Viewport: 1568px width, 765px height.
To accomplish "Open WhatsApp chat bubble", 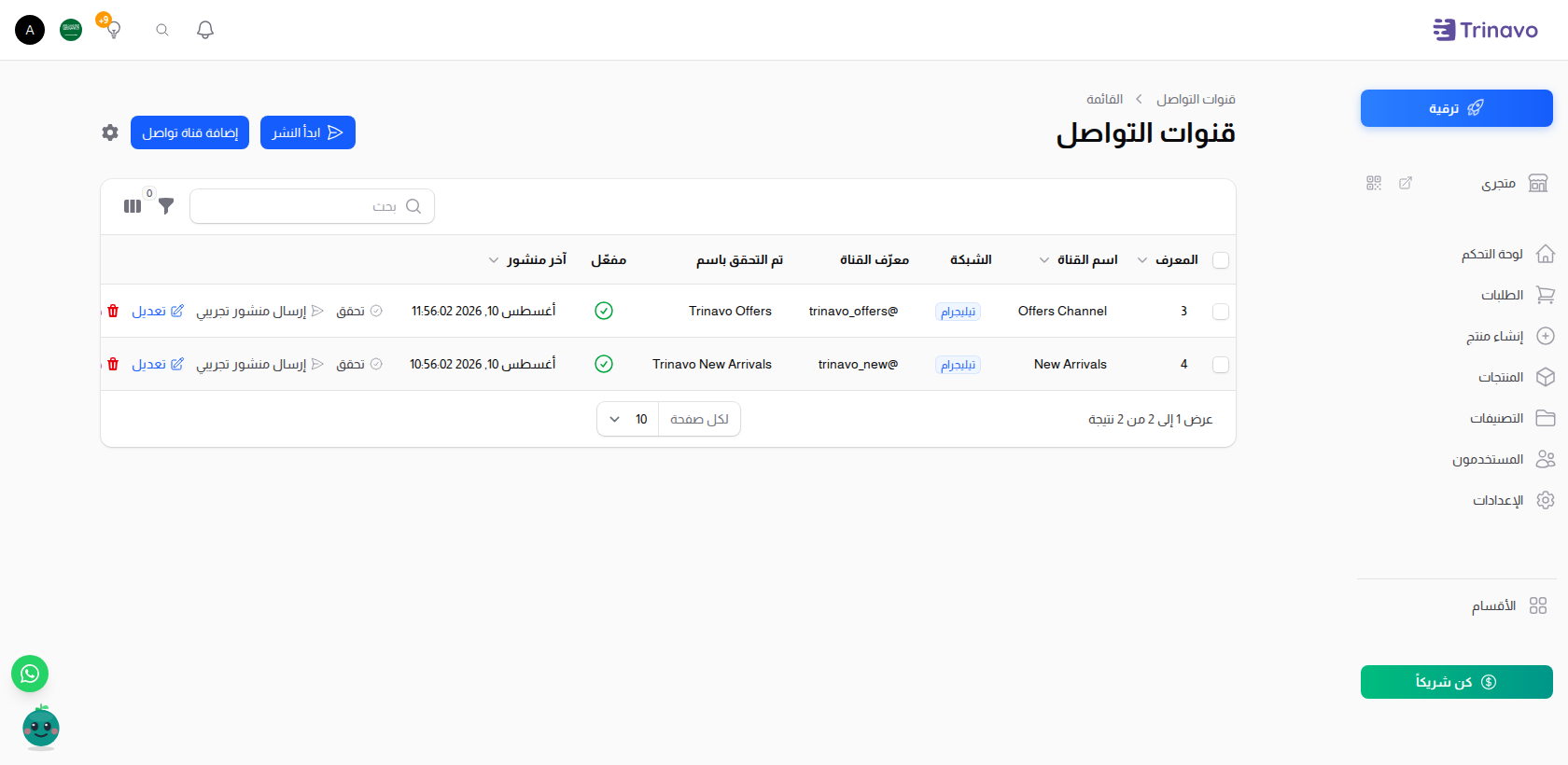I will (30, 674).
